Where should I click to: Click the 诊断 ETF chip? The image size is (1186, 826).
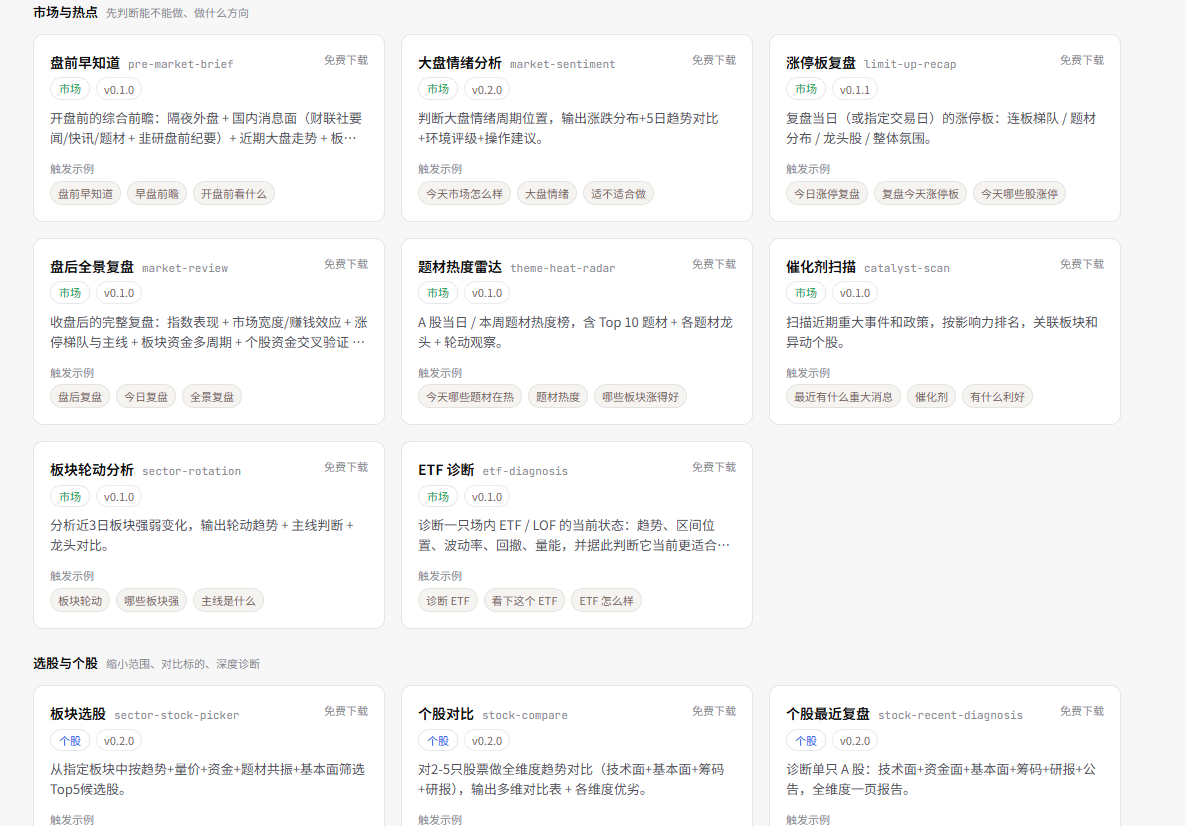pyautogui.click(x=448, y=601)
